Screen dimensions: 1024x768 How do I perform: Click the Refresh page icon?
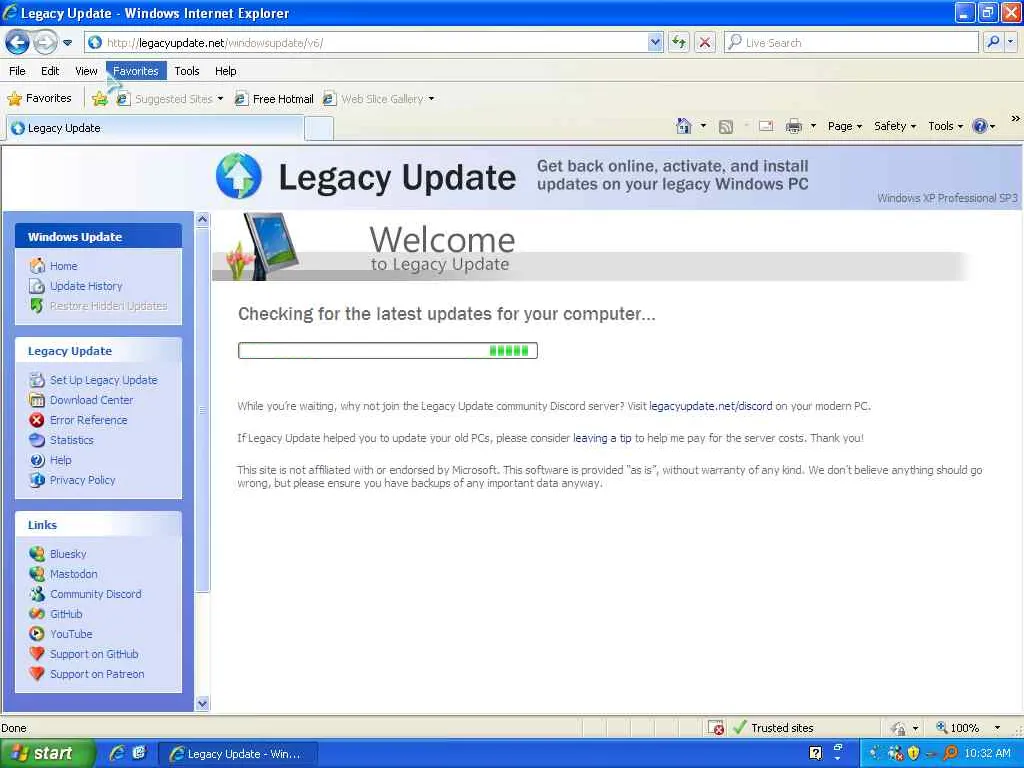(x=679, y=43)
